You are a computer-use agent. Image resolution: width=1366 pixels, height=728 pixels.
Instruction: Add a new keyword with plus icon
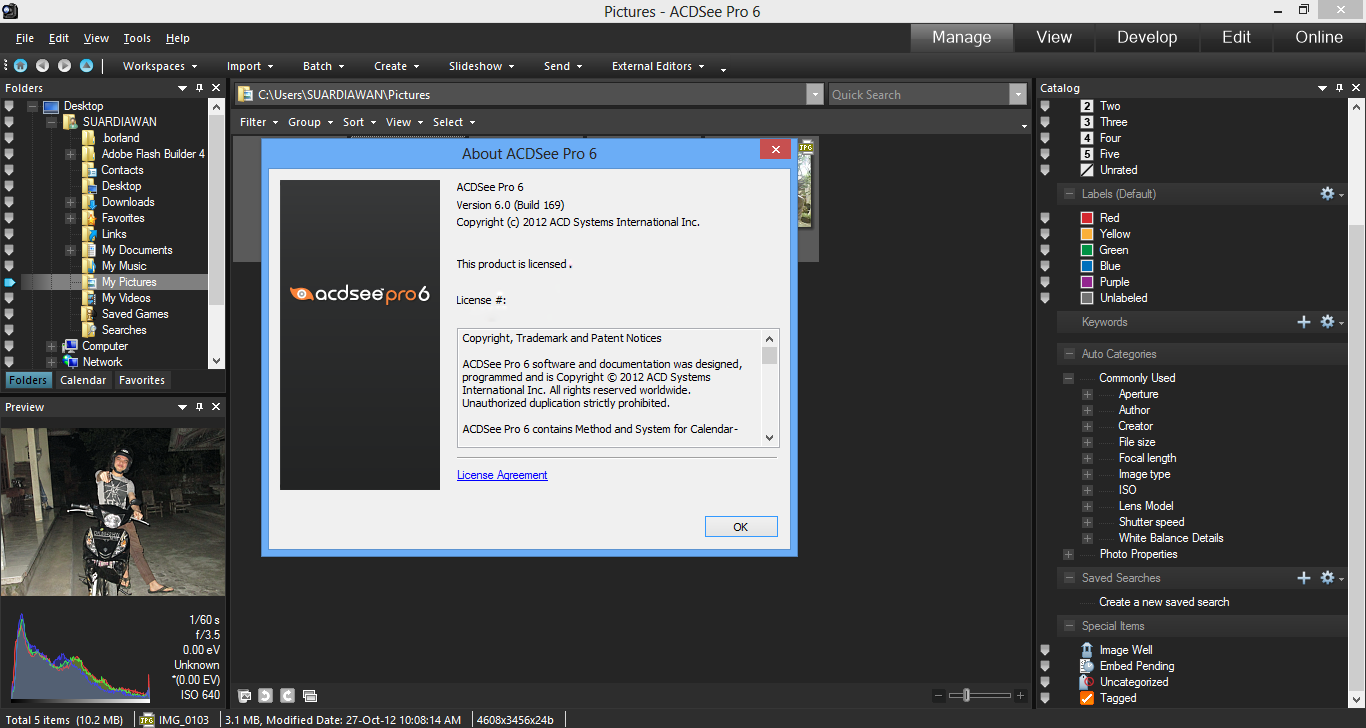1303,322
